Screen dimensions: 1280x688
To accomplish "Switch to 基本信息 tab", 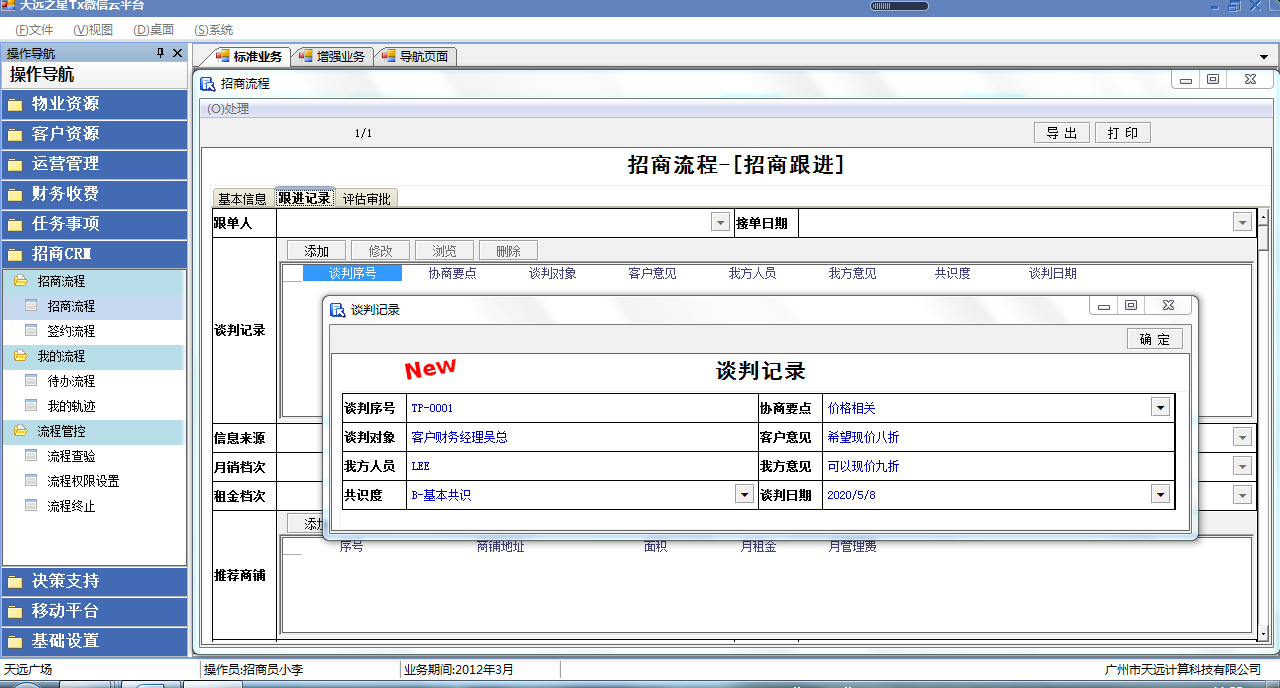I will (243, 199).
